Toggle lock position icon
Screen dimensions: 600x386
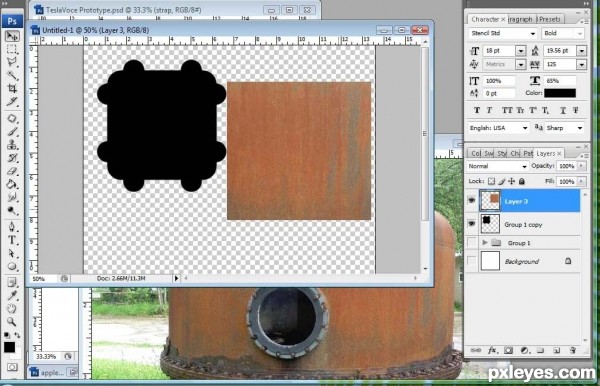pos(512,181)
